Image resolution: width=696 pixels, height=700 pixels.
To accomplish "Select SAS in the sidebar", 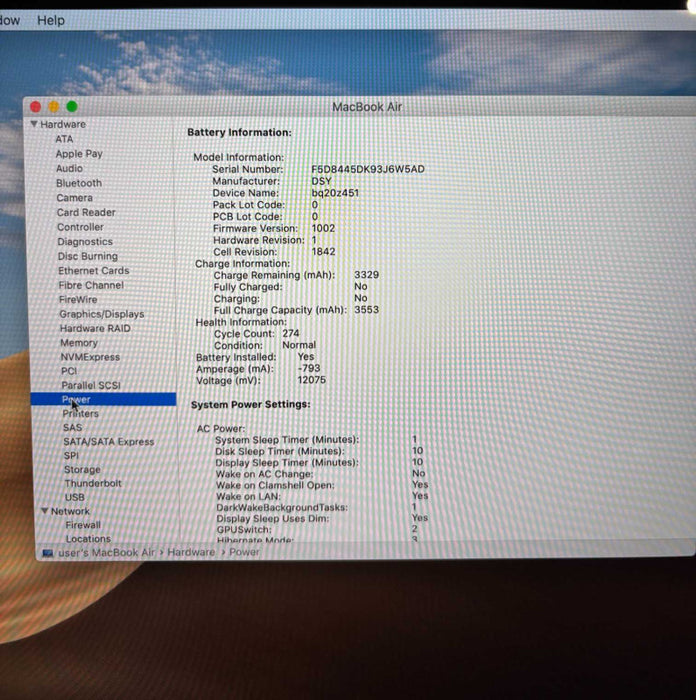I will coord(72,427).
